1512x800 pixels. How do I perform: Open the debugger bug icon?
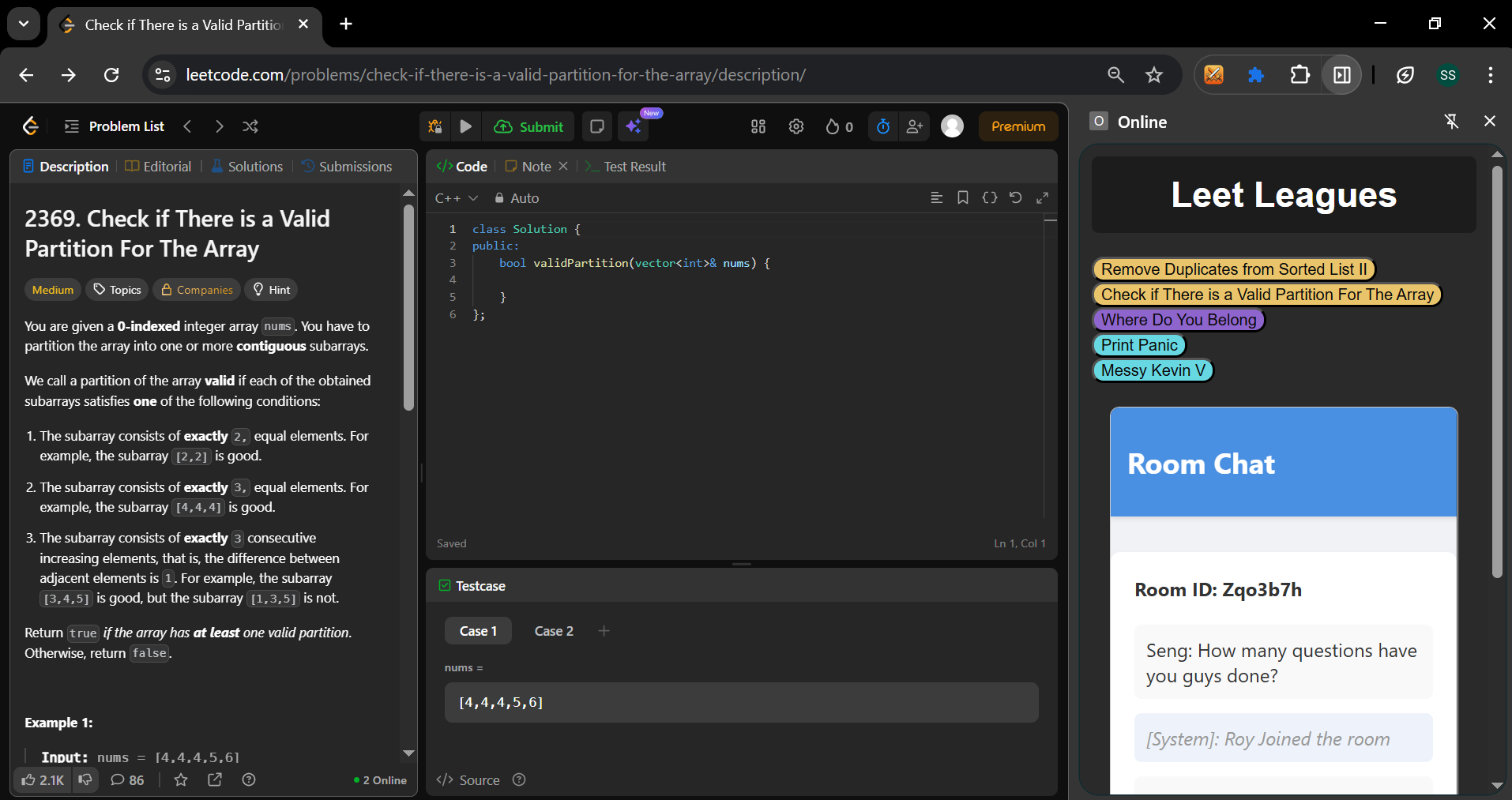tap(435, 126)
